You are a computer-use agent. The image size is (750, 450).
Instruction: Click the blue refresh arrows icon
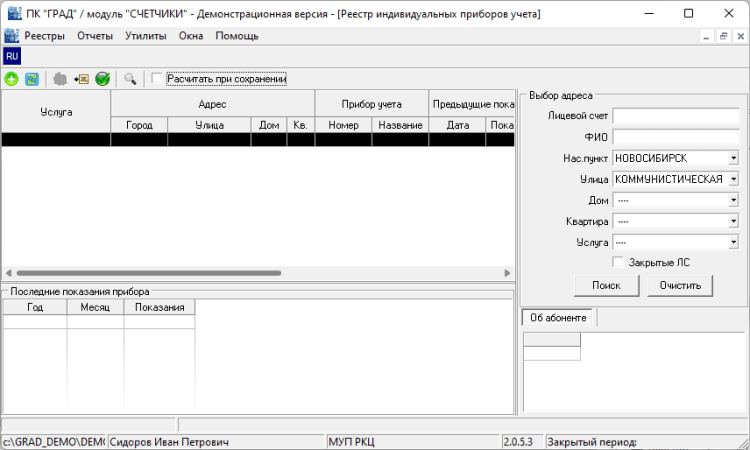pos(32,79)
